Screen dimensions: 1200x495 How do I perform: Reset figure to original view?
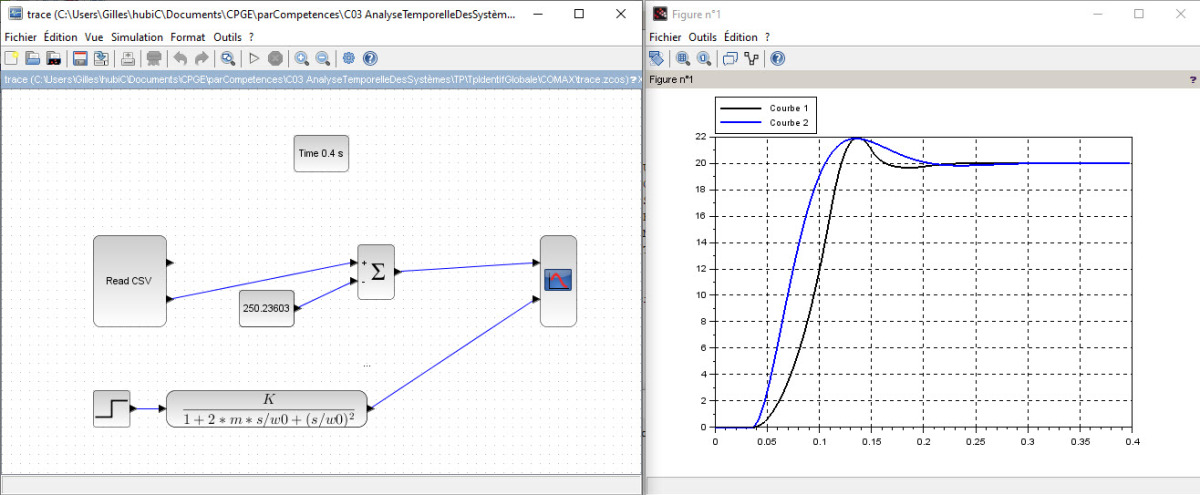point(704,59)
